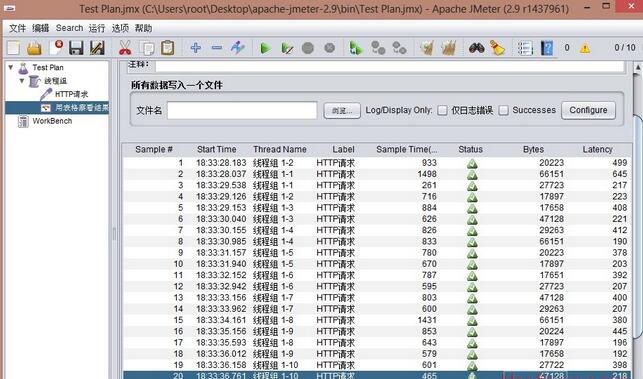Click the Close test plan toolbar icon

tap(56, 48)
